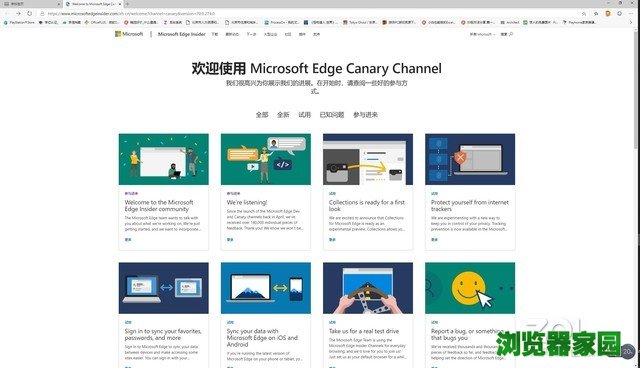Open the Microsoft Edge Insider header link
This screenshot has width=640, height=368.
click(182, 34)
